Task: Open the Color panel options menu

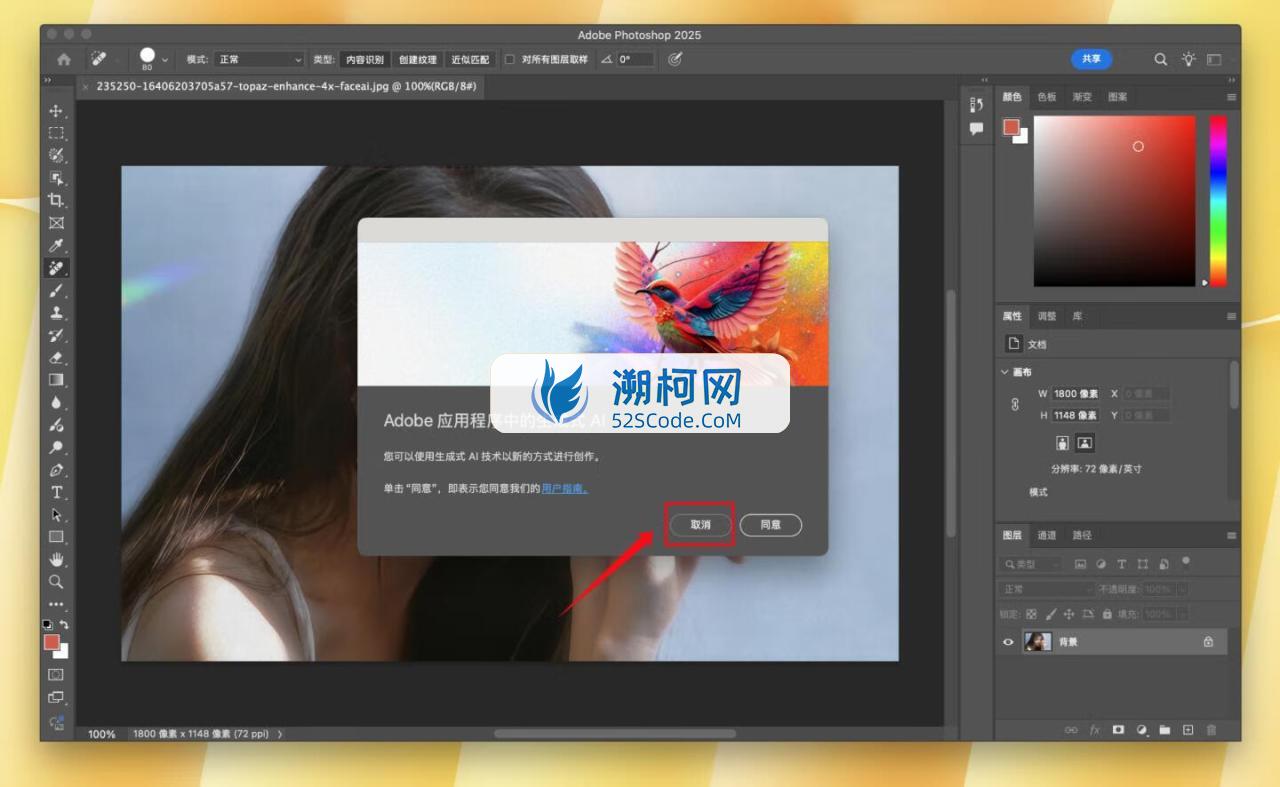Action: [x=1231, y=97]
